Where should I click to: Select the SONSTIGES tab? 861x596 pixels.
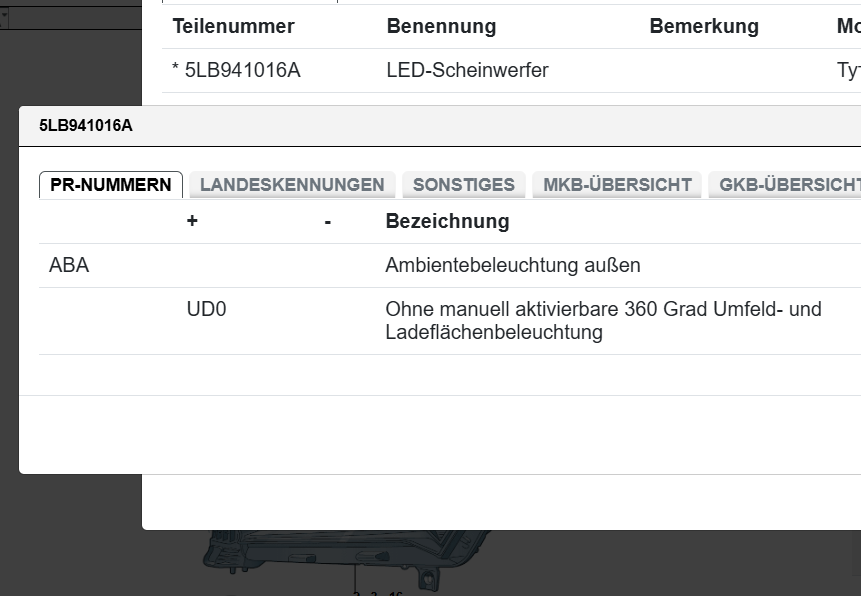[463, 185]
